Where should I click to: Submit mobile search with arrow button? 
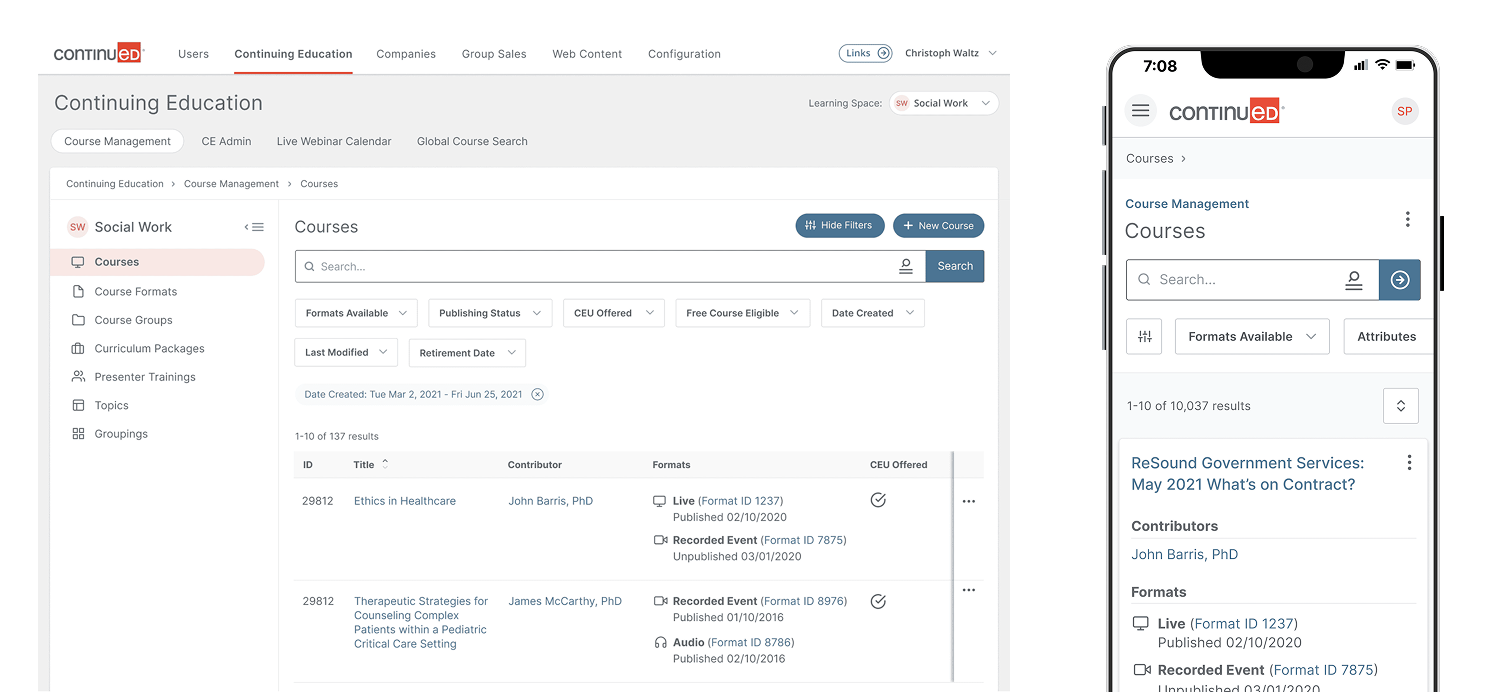click(x=1399, y=280)
